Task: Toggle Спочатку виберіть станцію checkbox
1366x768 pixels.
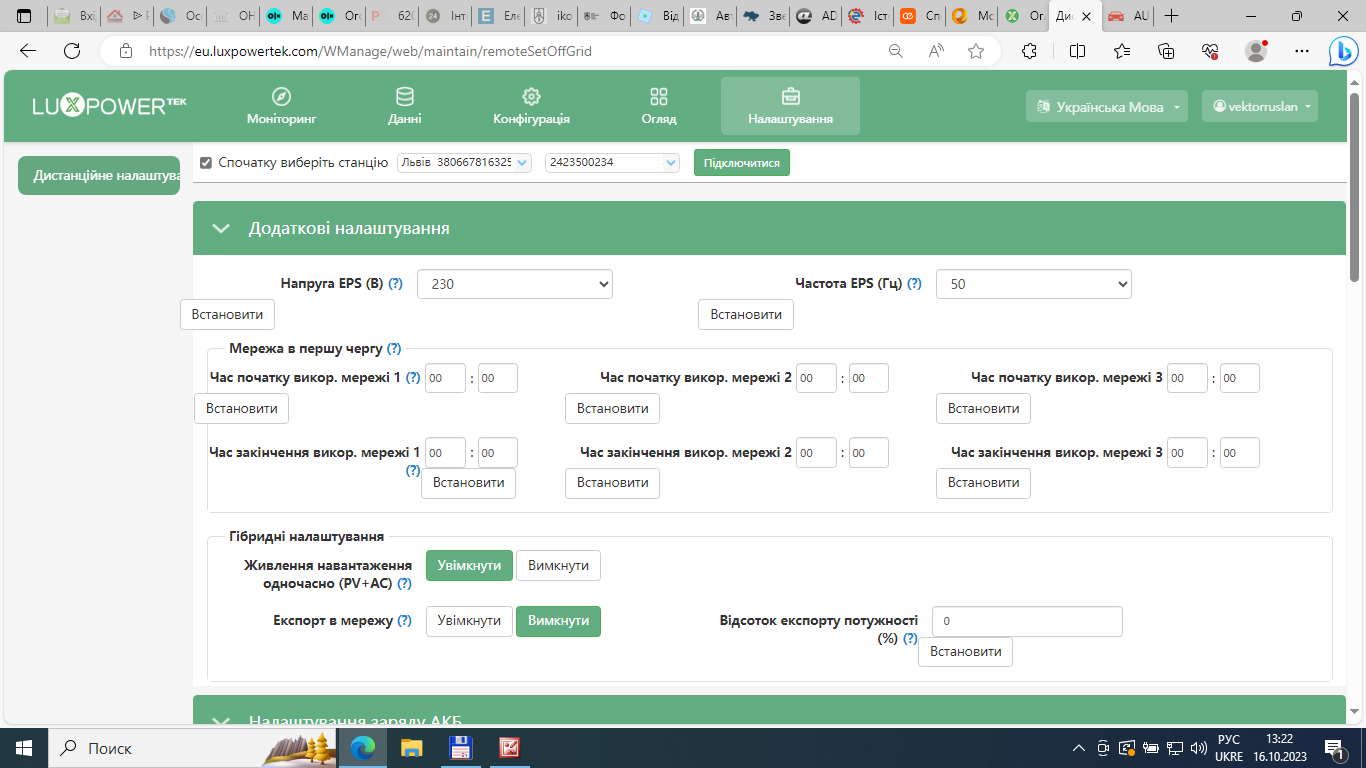Action: point(206,163)
